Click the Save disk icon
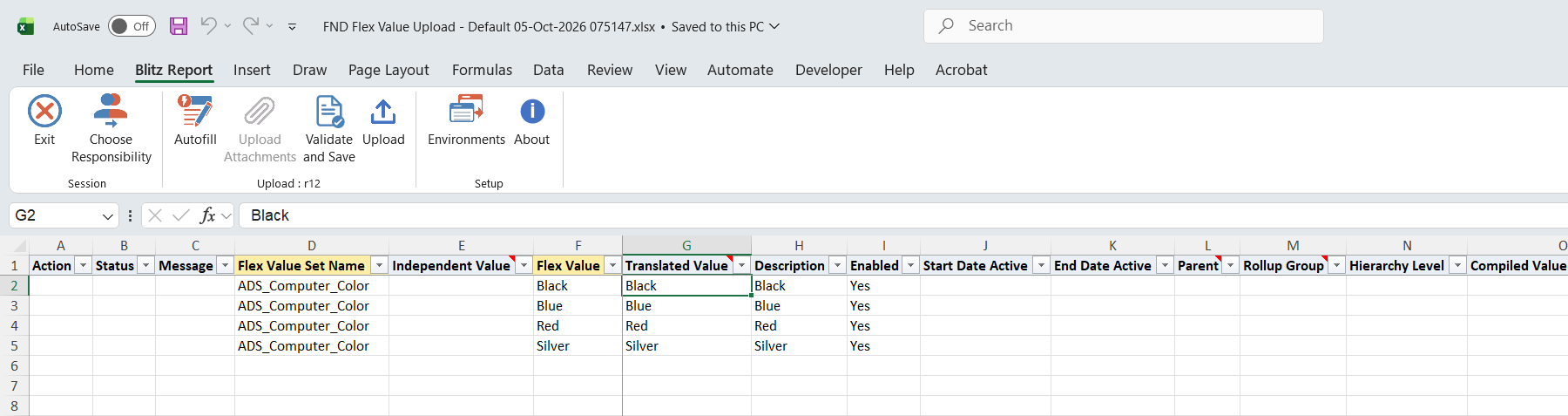 pyautogui.click(x=179, y=26)
